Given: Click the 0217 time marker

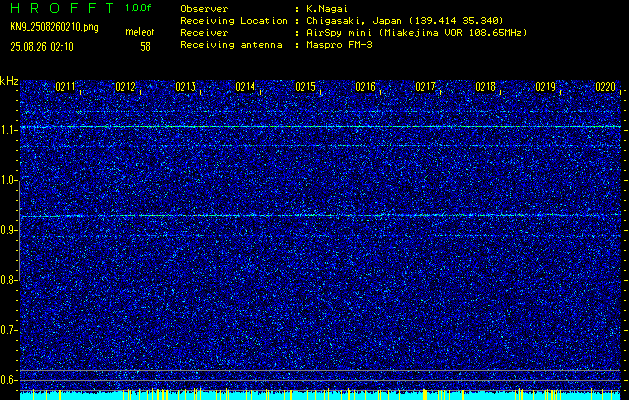Looking at the screenshot, I should click(x=425, y=87).
